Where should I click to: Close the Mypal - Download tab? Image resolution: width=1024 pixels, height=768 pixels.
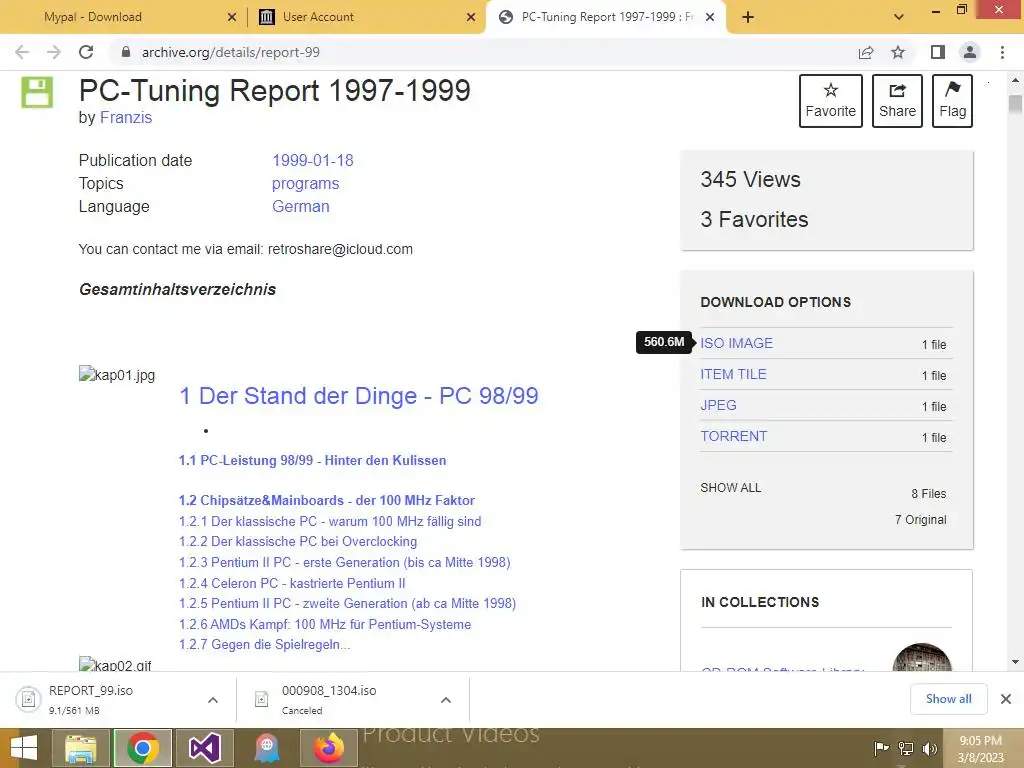click(x=232, y=17)
